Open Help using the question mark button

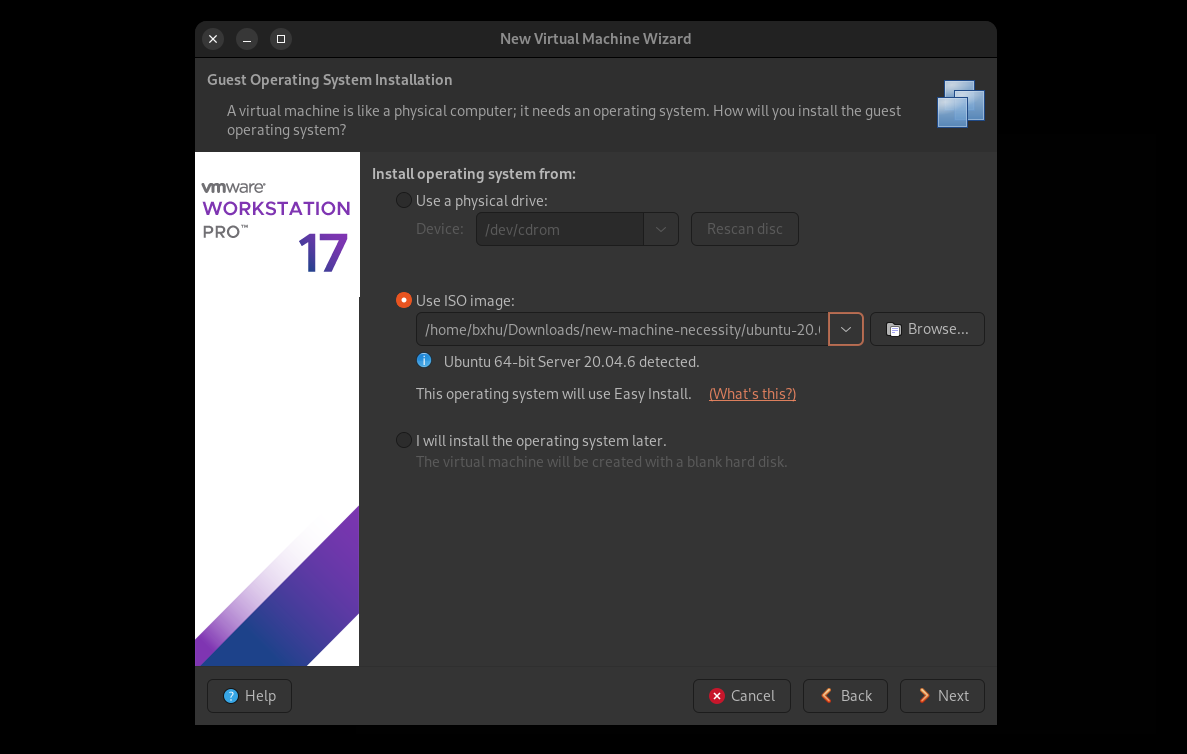click(249, 696)
